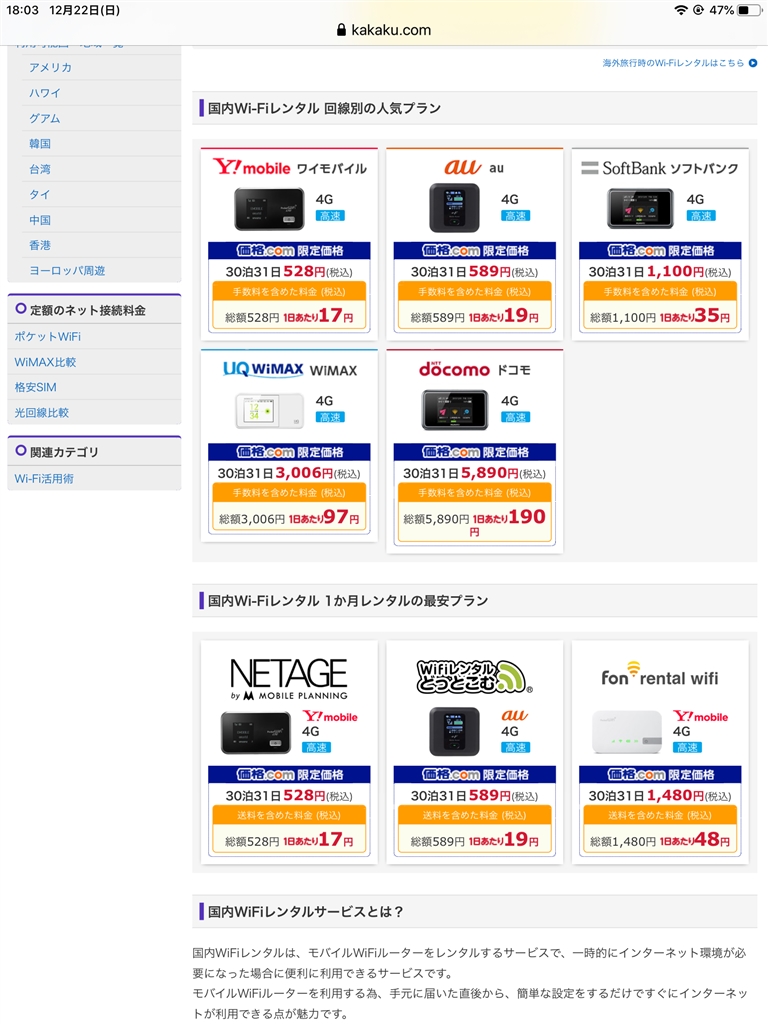Open the NETAGE router image
The height and width of the screenshot is (1024, 768).
coord(255,733)
